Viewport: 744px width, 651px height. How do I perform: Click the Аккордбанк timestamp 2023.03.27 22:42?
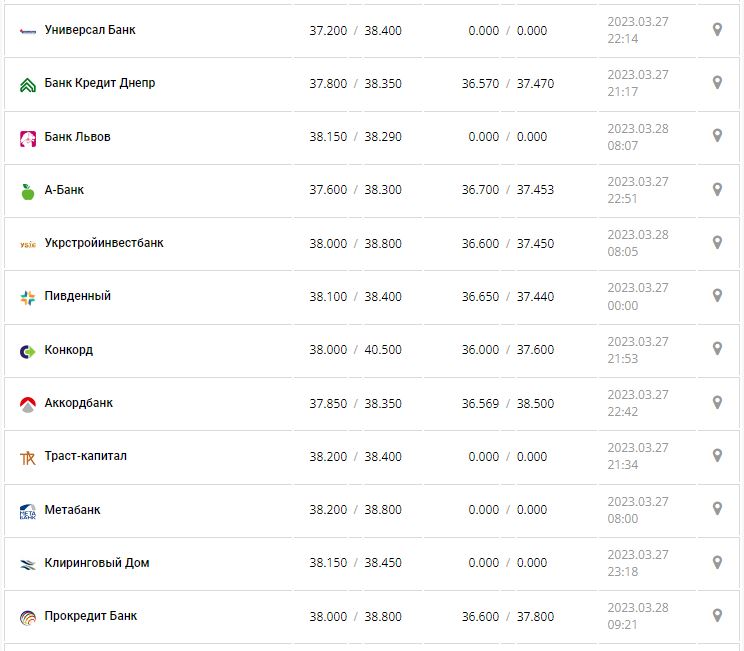638,403
